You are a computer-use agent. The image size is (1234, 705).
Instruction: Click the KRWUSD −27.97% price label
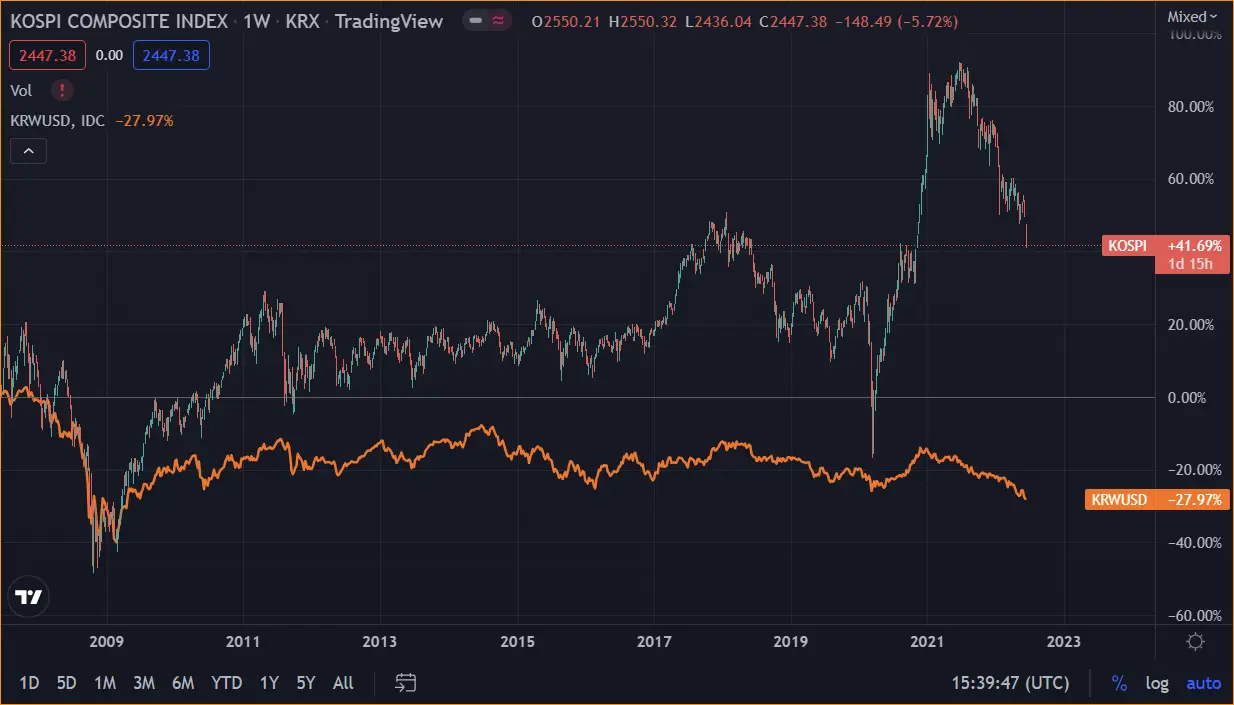click(x=1157, y=500)
